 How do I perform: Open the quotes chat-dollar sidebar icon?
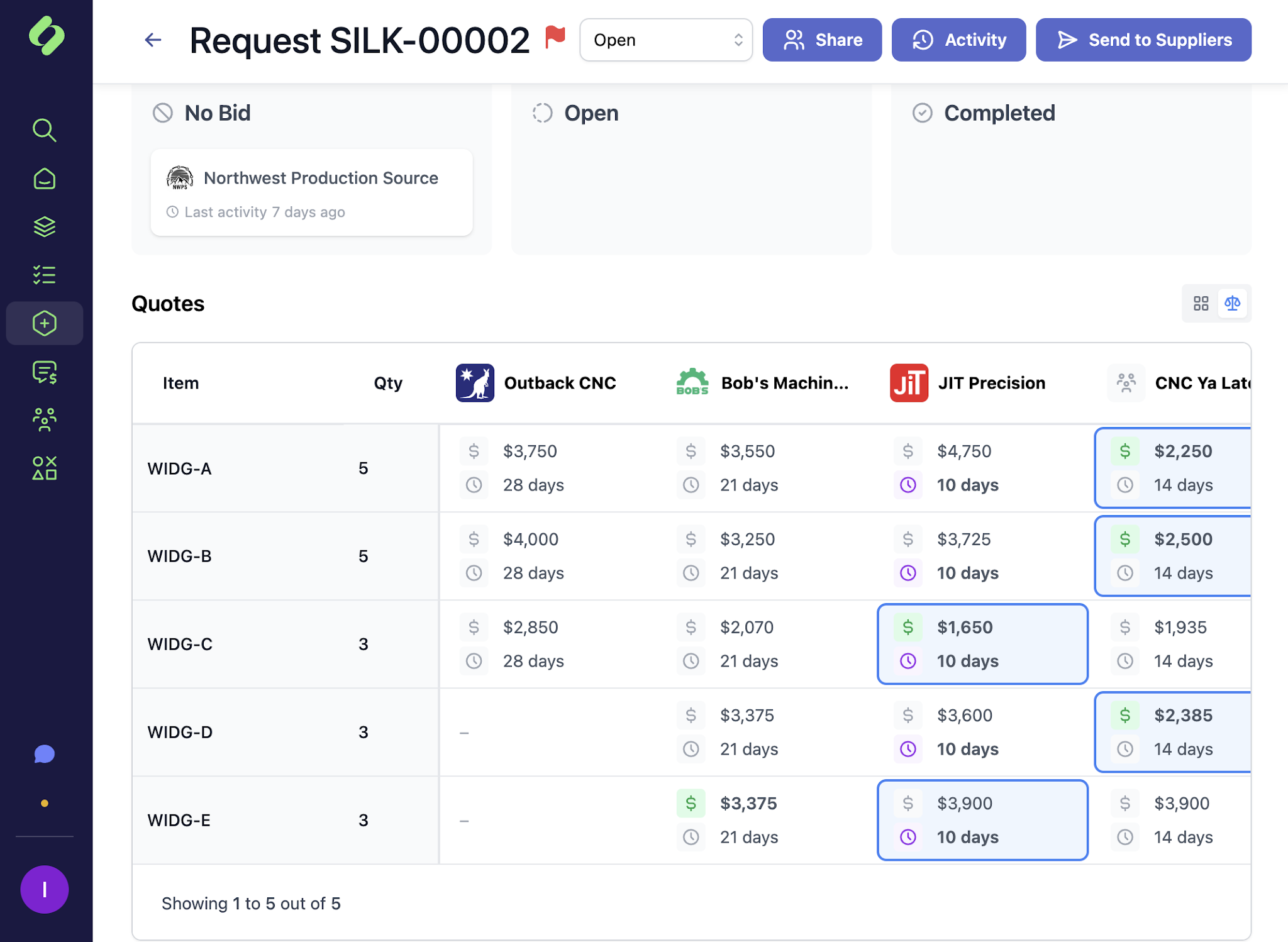pyautogui.click(x=44, y=372)
